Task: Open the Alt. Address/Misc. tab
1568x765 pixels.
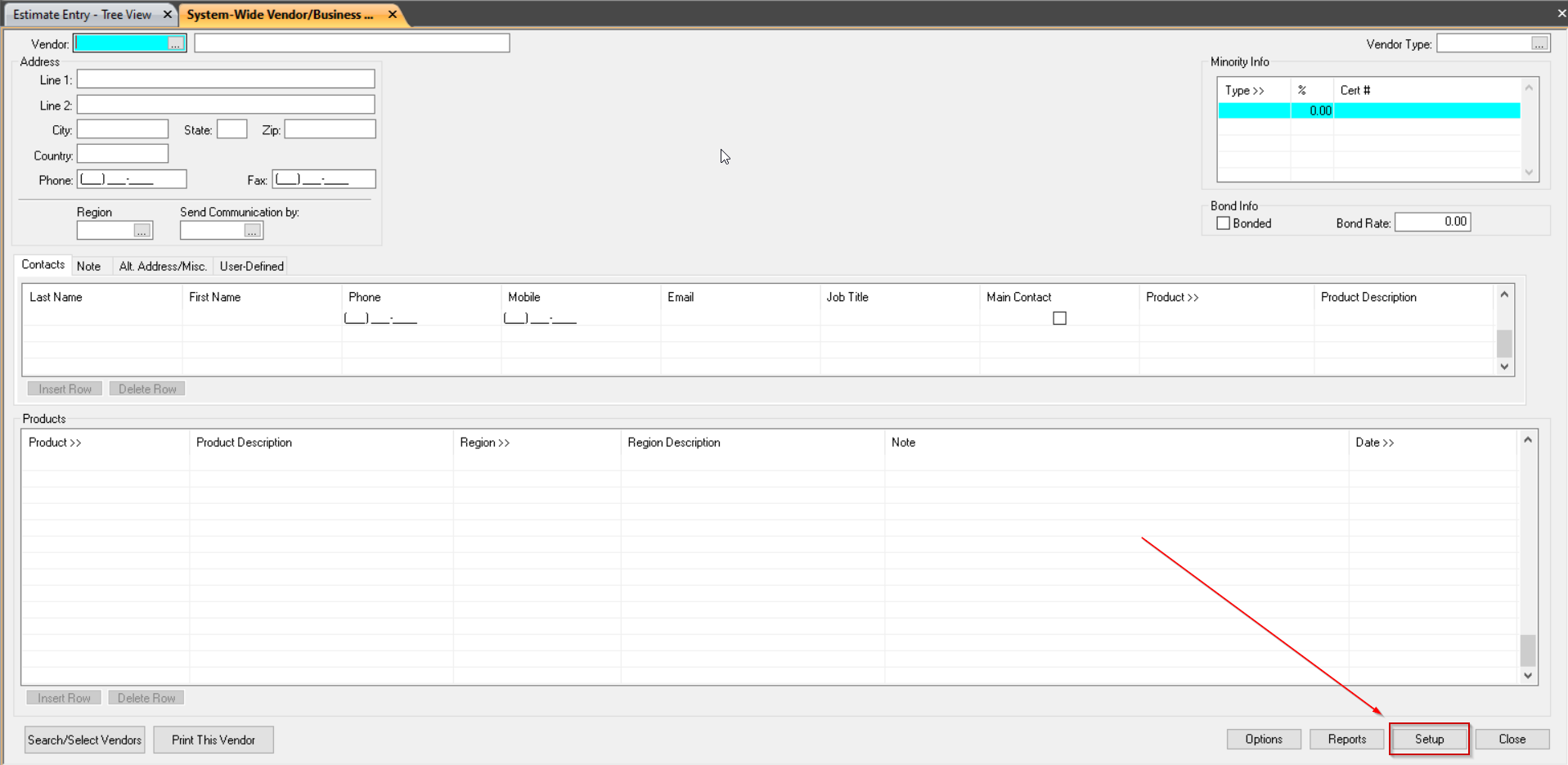Action: 162,265
